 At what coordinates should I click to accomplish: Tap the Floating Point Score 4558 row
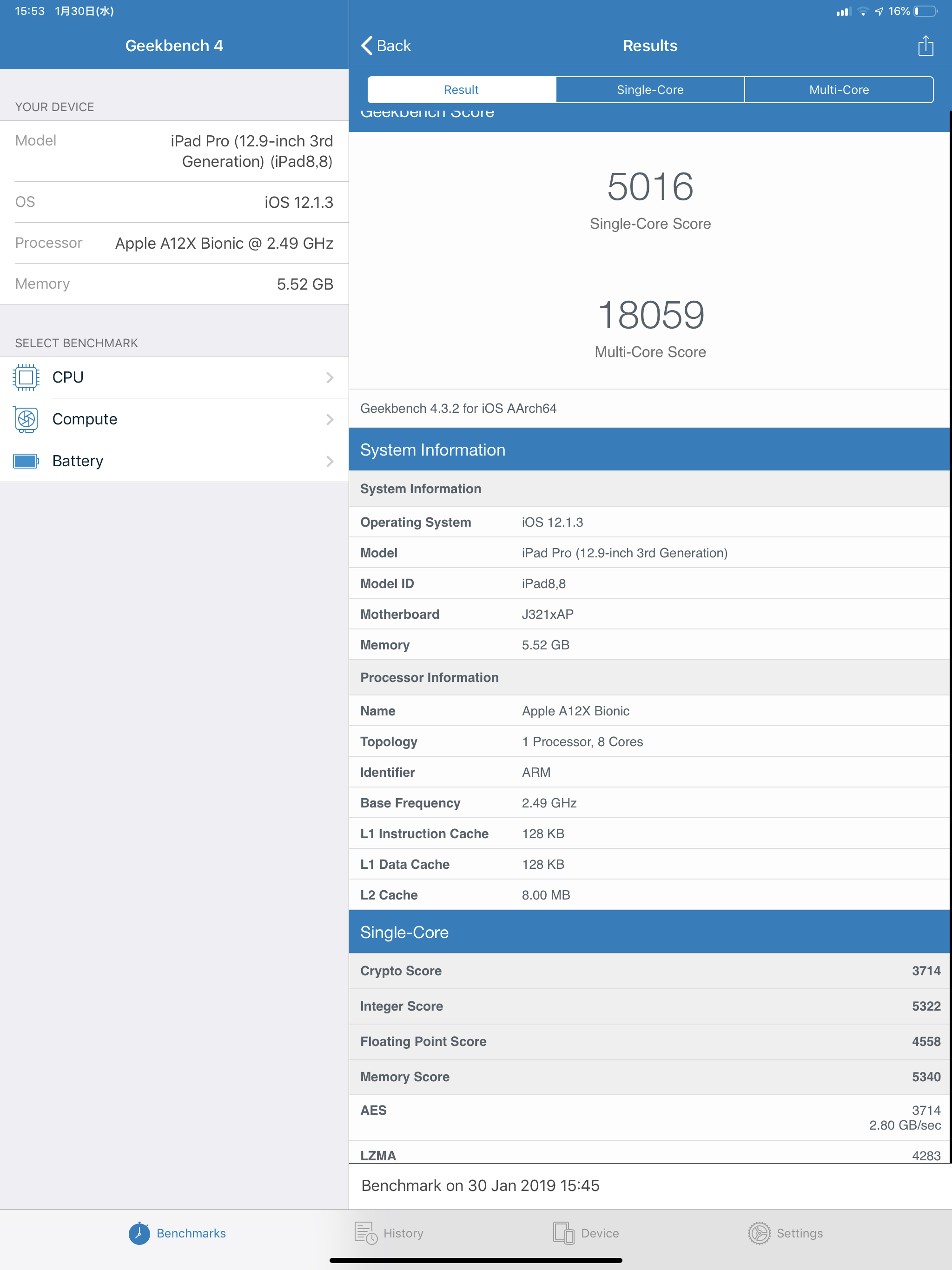click(649, 1041)
